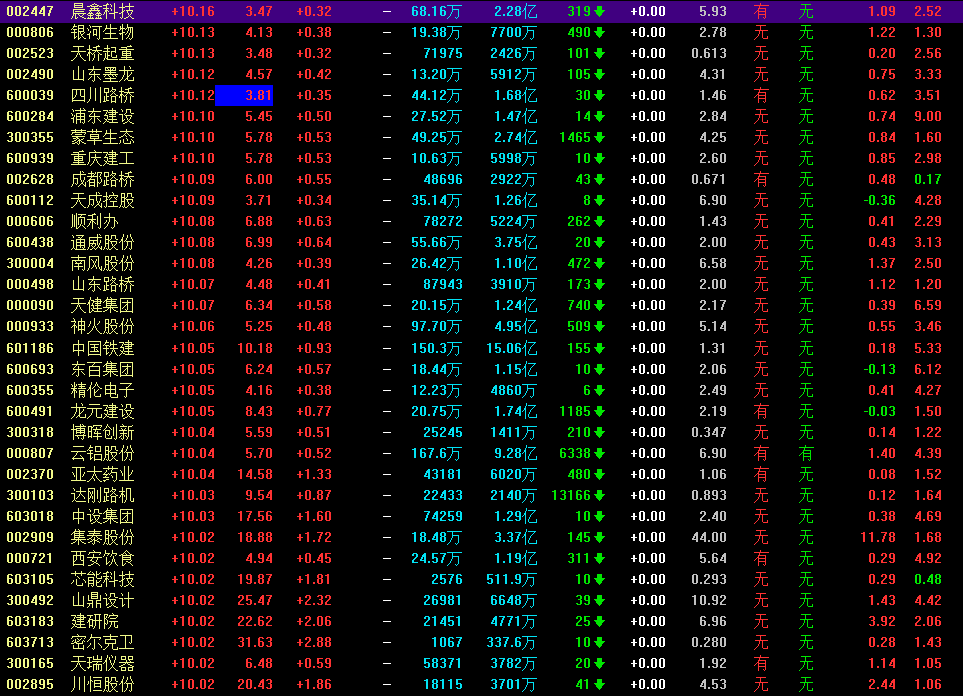Select 天健集团 stock name
This screenshot has width=963, height=696.
[x=102, y=305]
